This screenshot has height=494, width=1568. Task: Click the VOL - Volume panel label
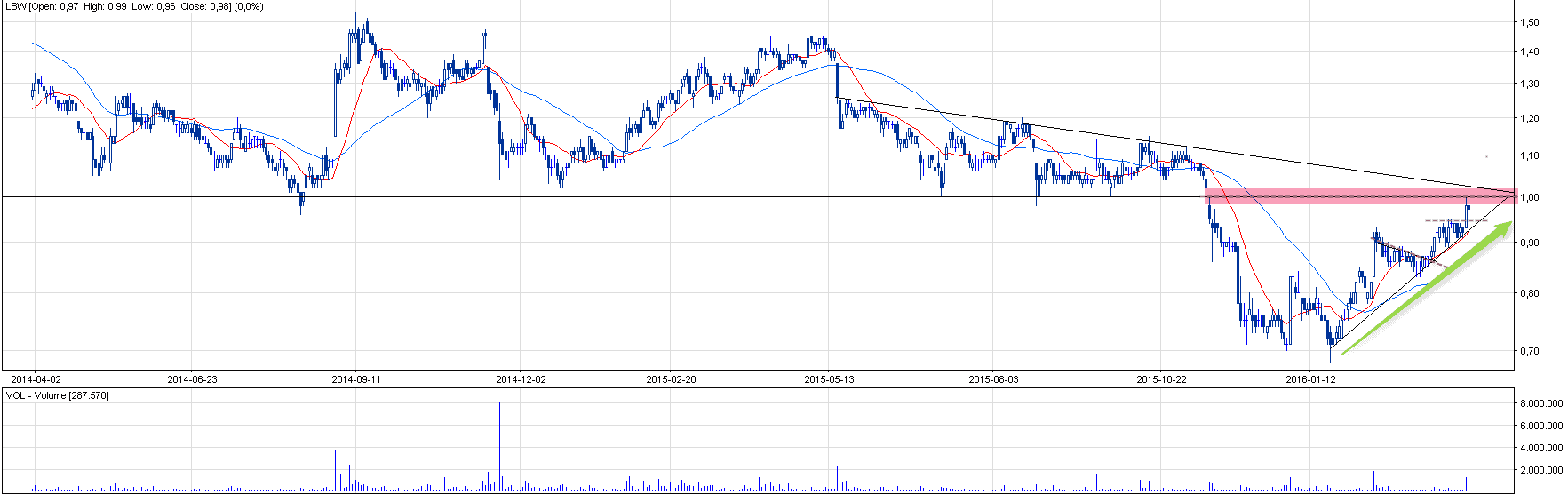click(58, 395)
